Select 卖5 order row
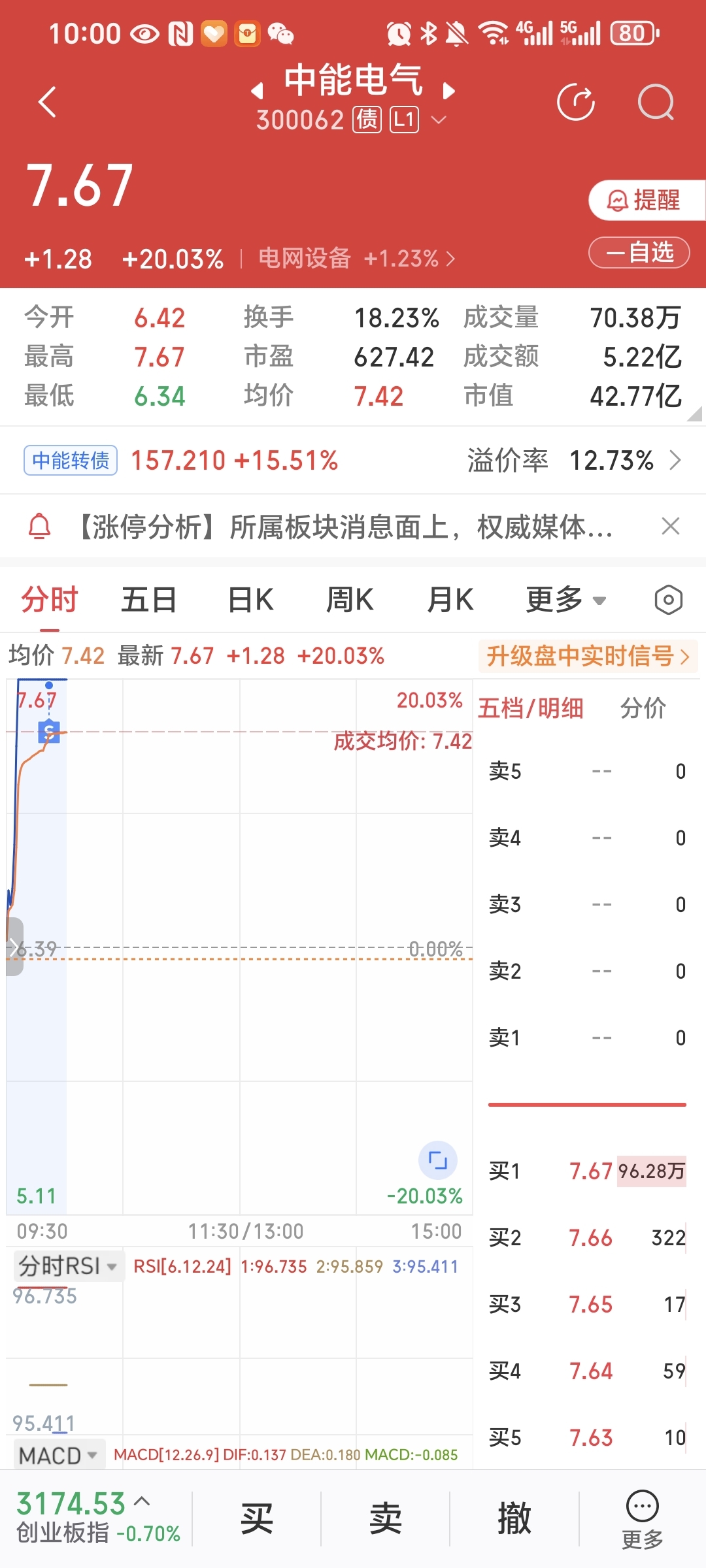The width and height of the screenshot is (706, 1568). [x=587, y=772]
